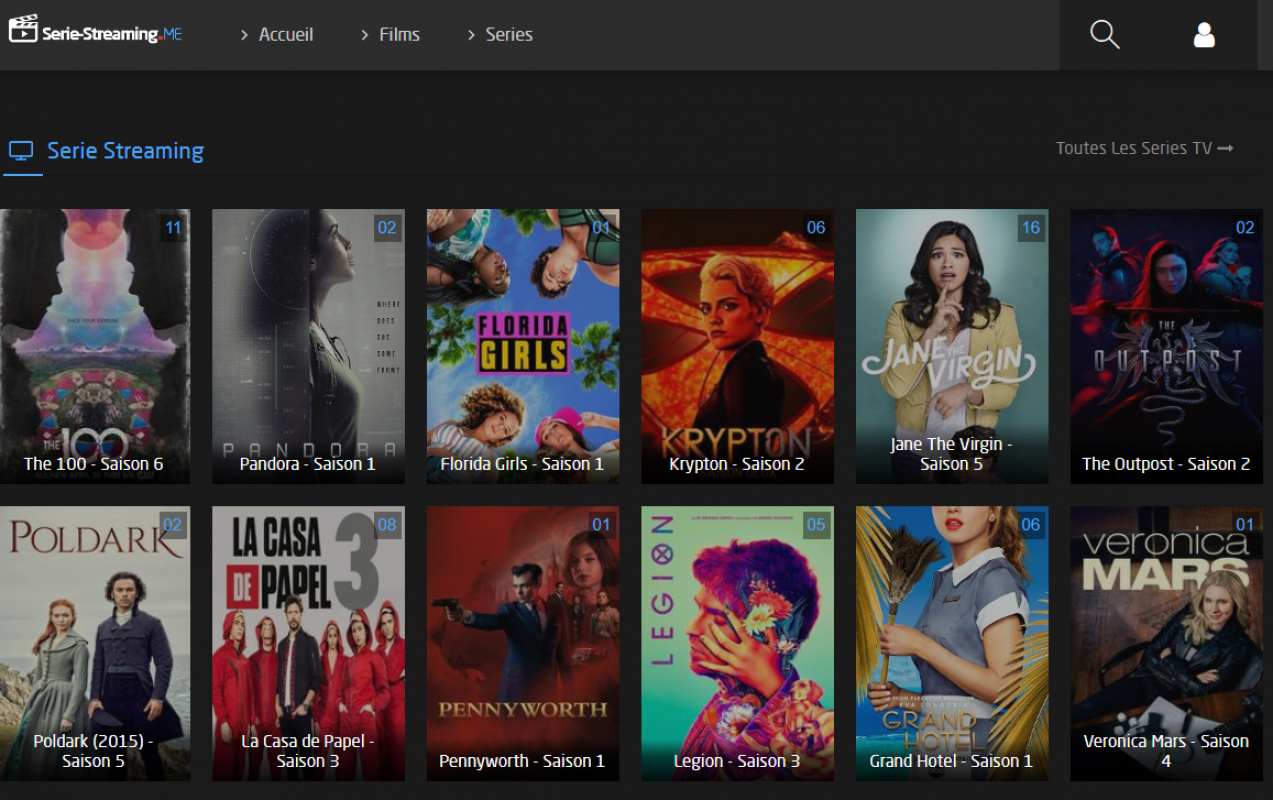Open the user account icon
The image size is (1273, 800).
pos(1204,35)
